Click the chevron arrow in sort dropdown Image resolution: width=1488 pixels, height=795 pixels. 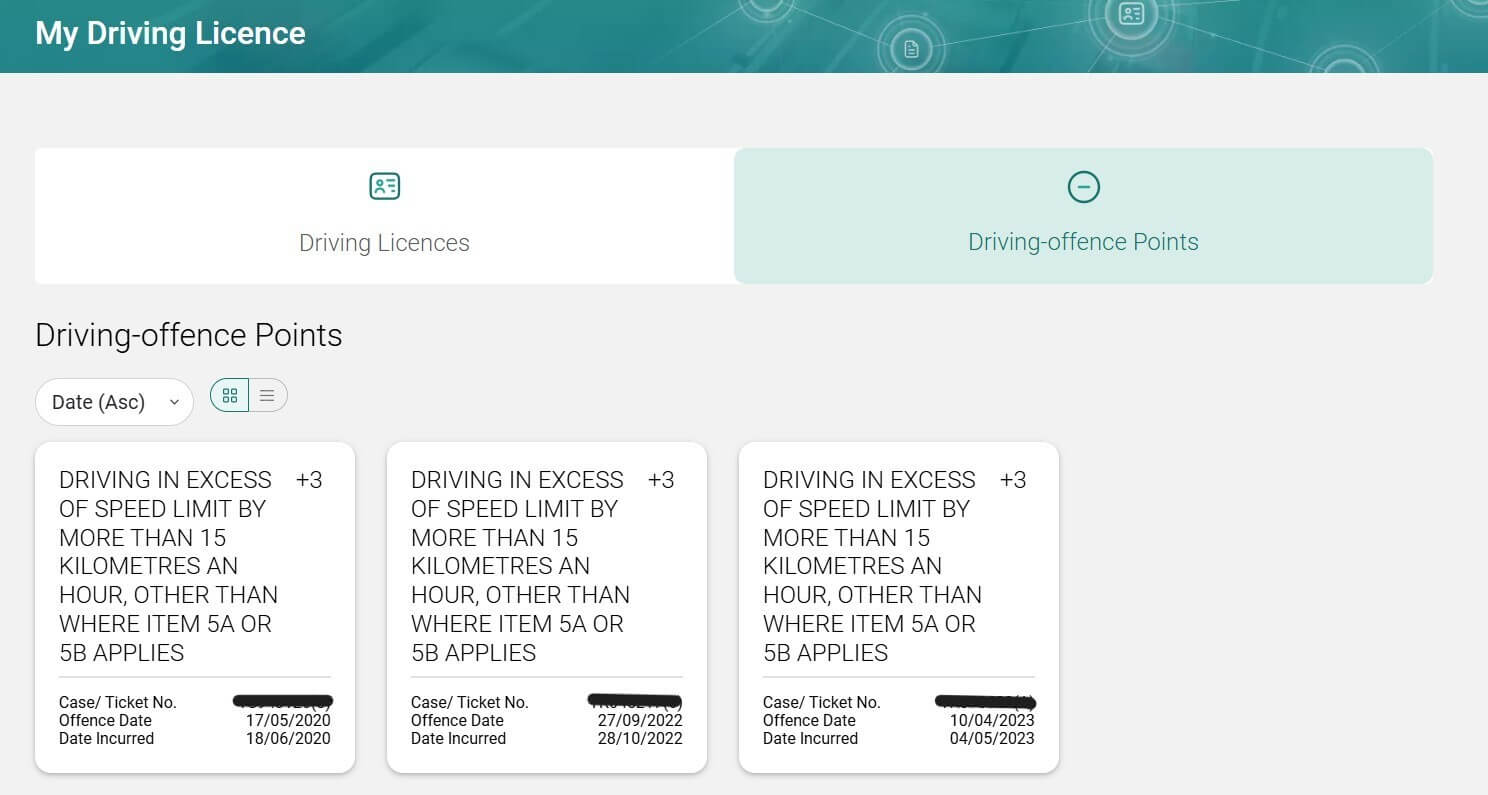(174, 402)
